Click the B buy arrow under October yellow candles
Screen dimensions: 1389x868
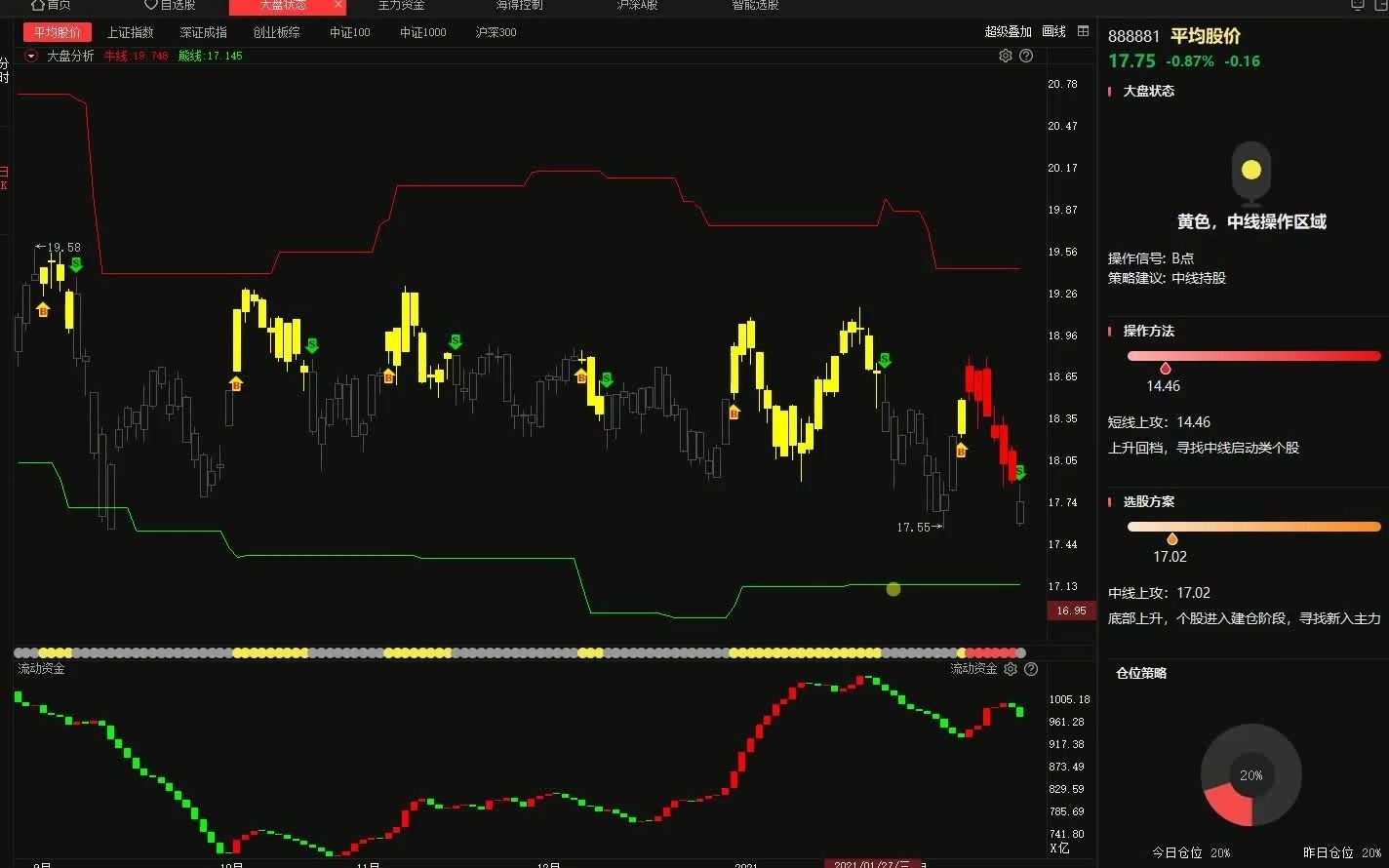235,383
